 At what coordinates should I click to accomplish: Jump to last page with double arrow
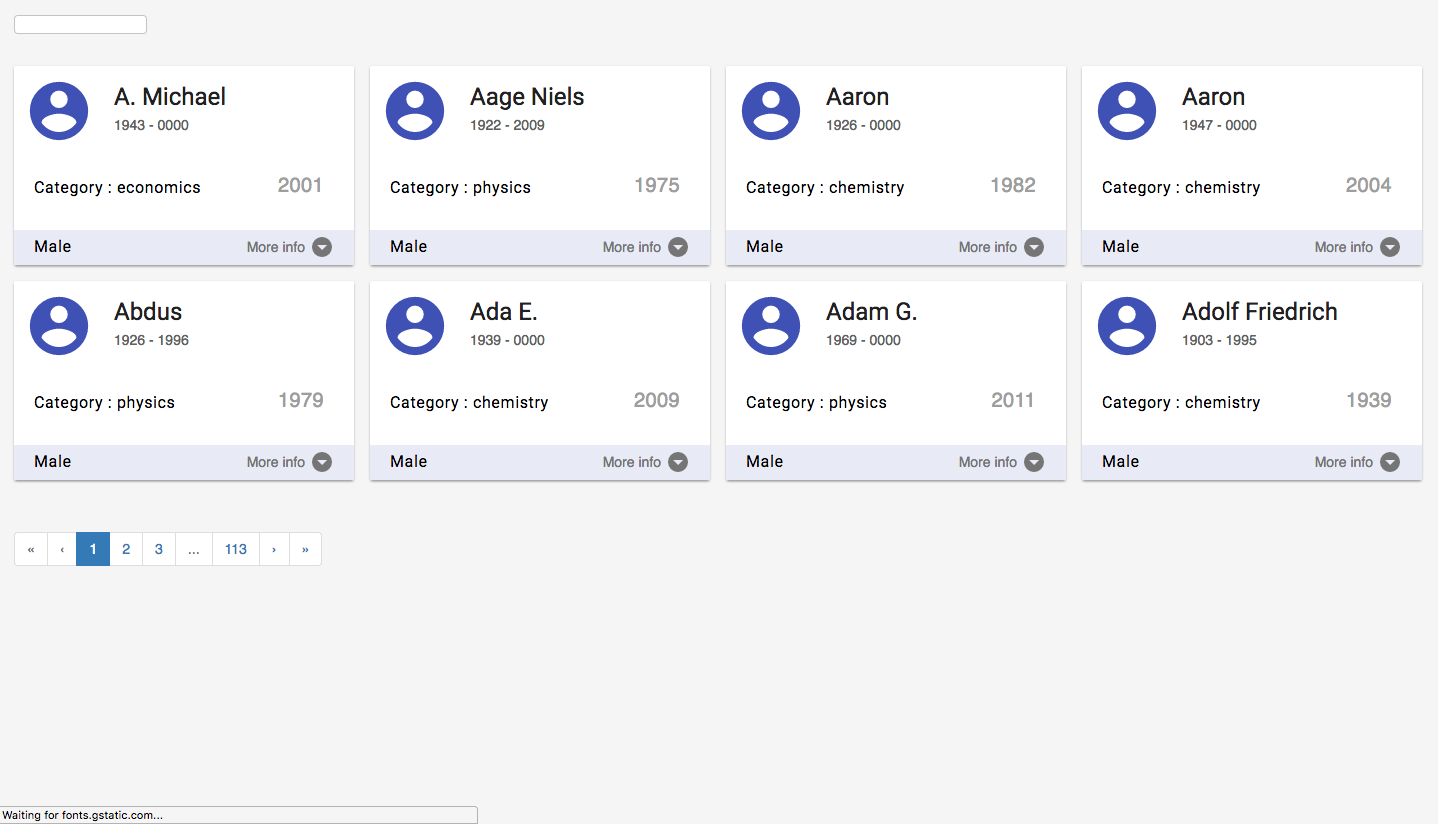click(x=305, y=549)
